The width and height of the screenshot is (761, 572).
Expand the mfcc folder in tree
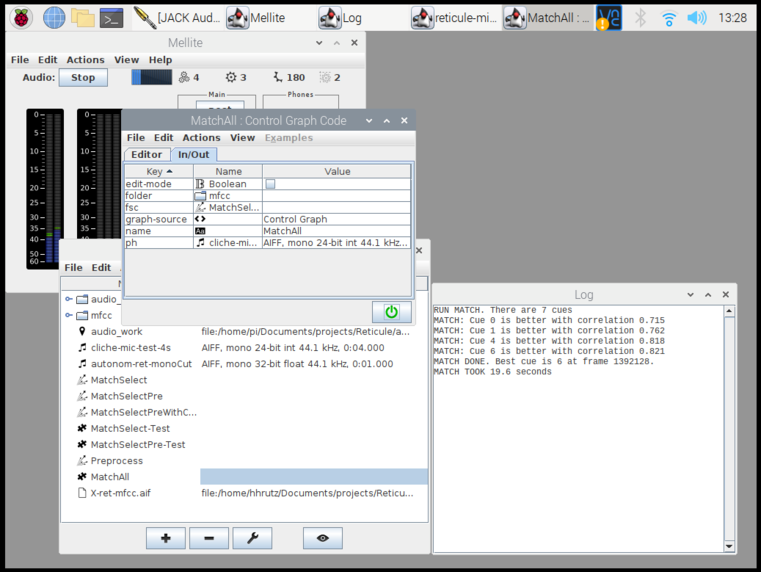pyautogui.click(x=69, y=315)
